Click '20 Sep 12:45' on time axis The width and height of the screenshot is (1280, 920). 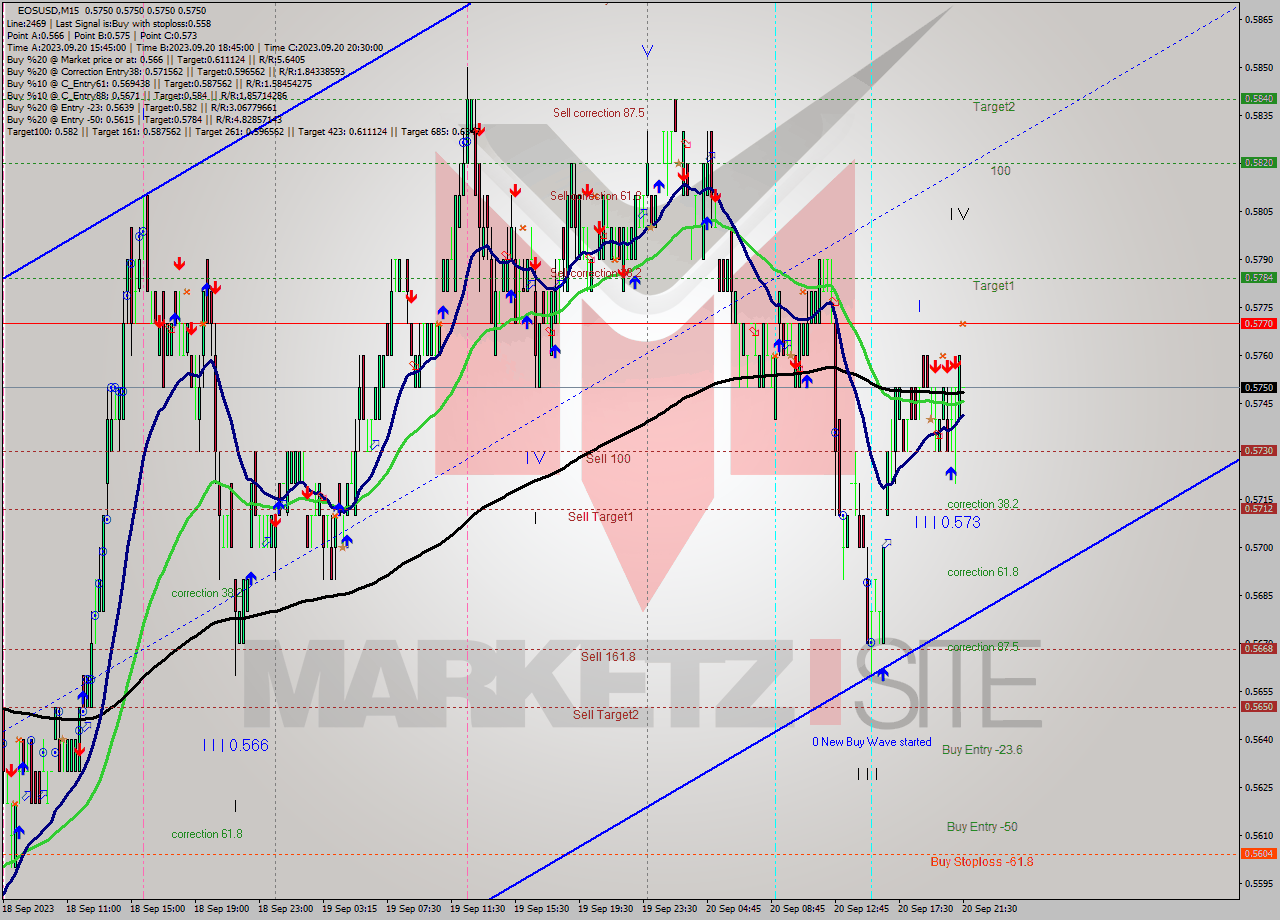861,909
